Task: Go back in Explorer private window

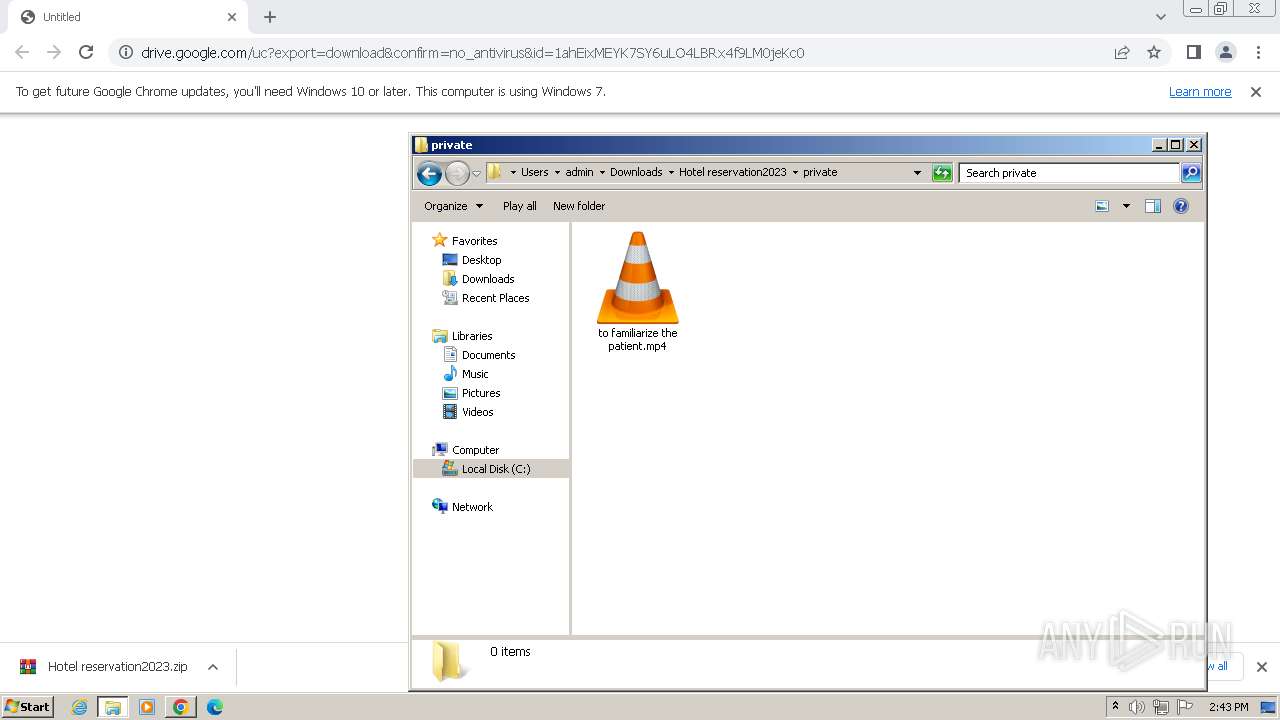Action: pyautogui.click(x=429, y=173)
